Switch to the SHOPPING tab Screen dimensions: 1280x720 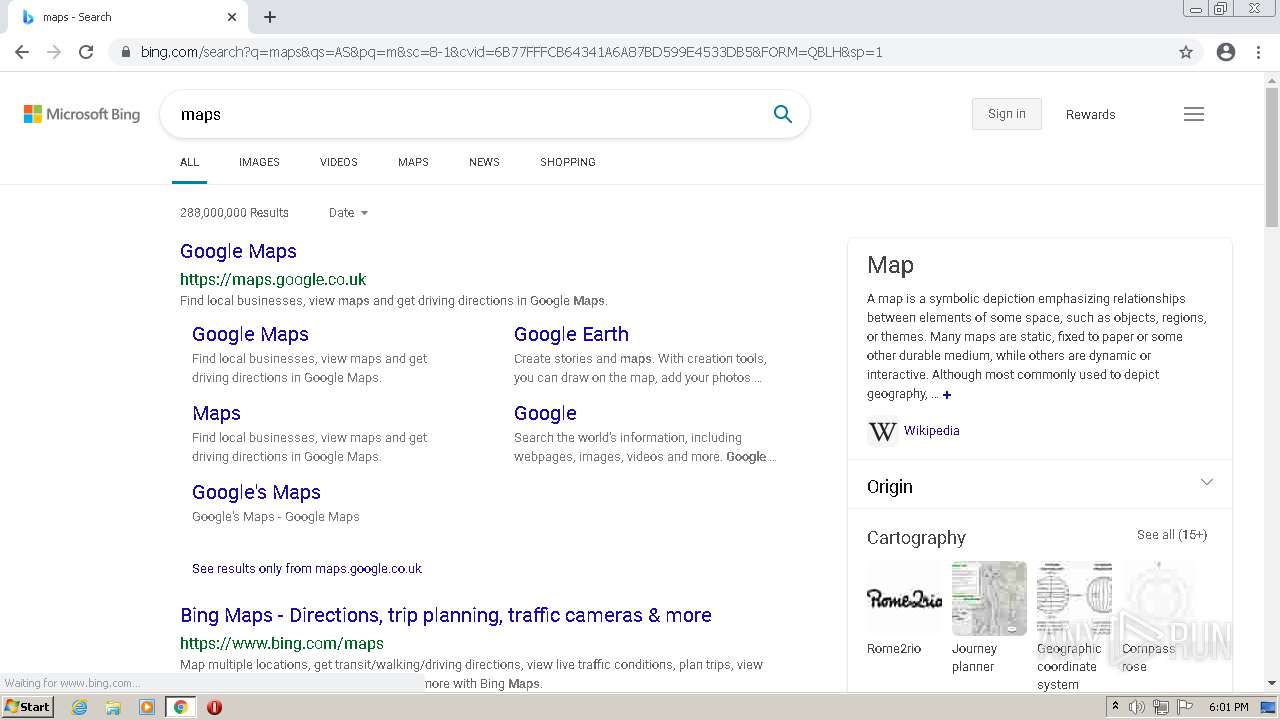(568, 162)
